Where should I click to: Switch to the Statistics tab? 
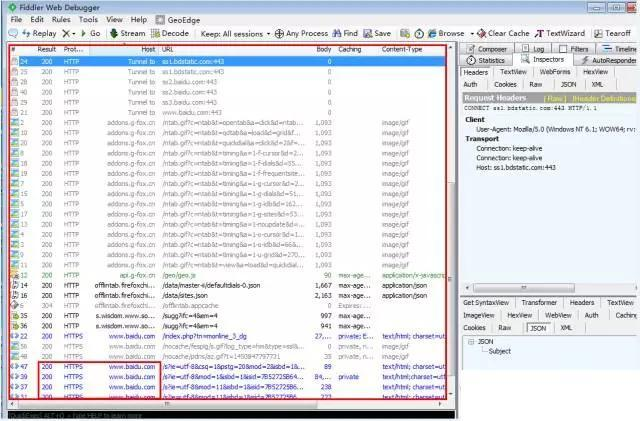point(486,60)
